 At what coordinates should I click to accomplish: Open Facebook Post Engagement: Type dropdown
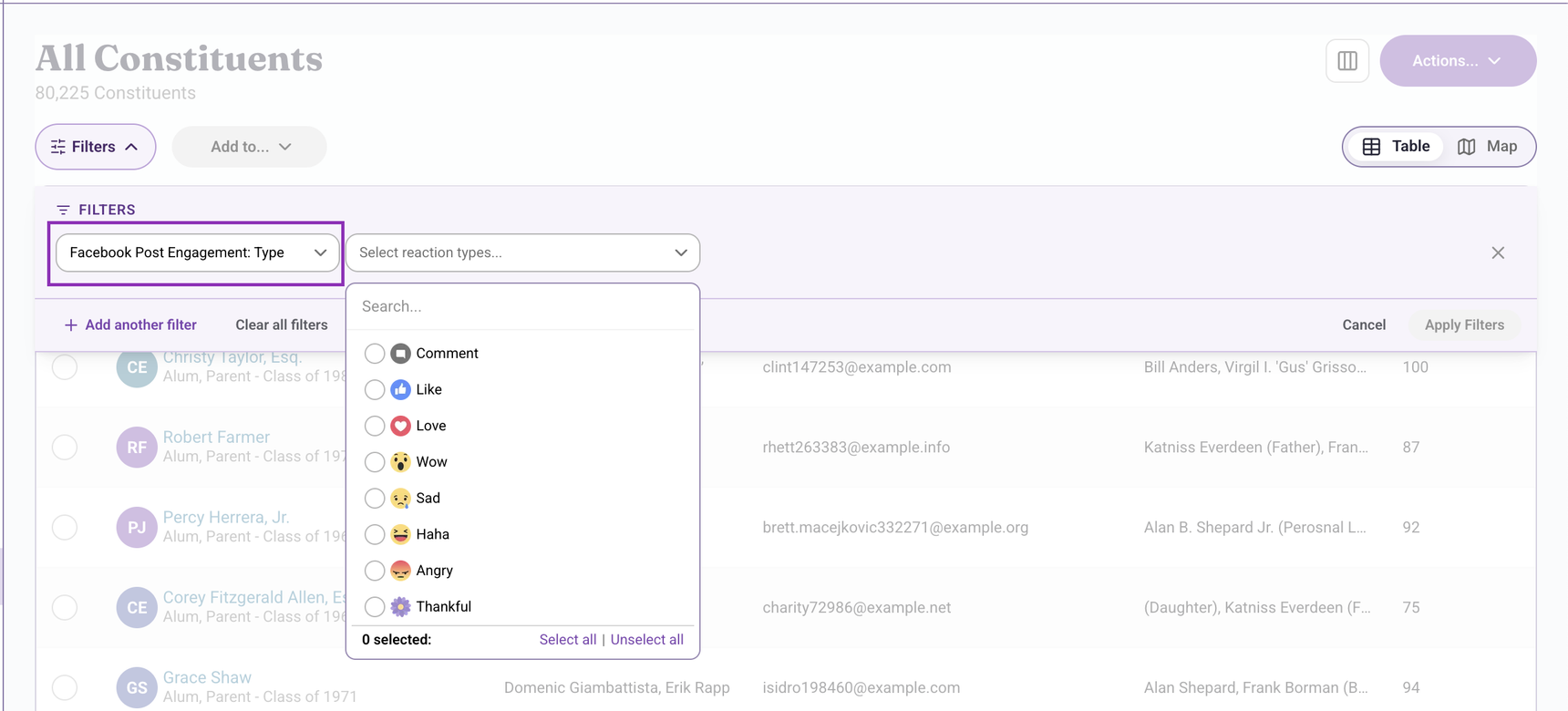(x=198, y=252)
